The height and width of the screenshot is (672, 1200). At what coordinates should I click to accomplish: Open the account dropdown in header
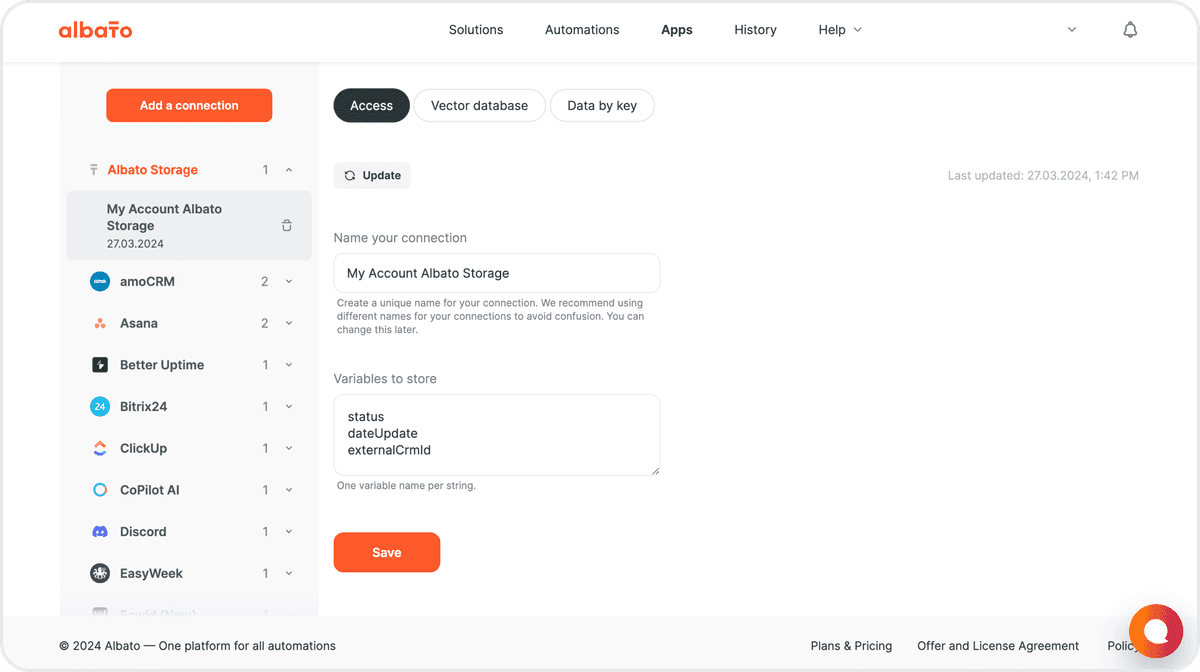coord(1072,30)
